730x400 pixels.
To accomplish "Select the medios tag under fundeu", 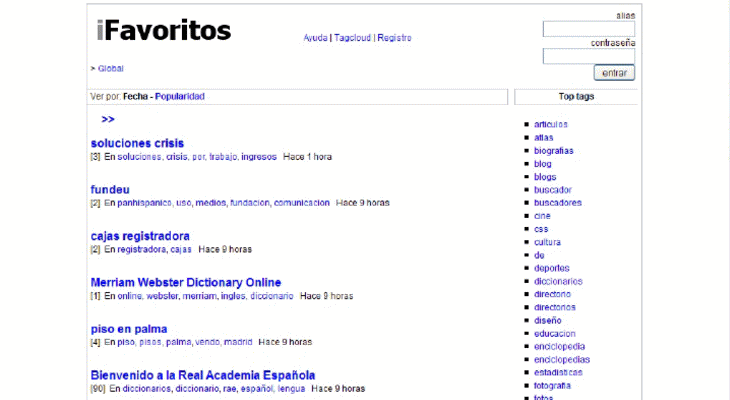I will coord(210,203).
